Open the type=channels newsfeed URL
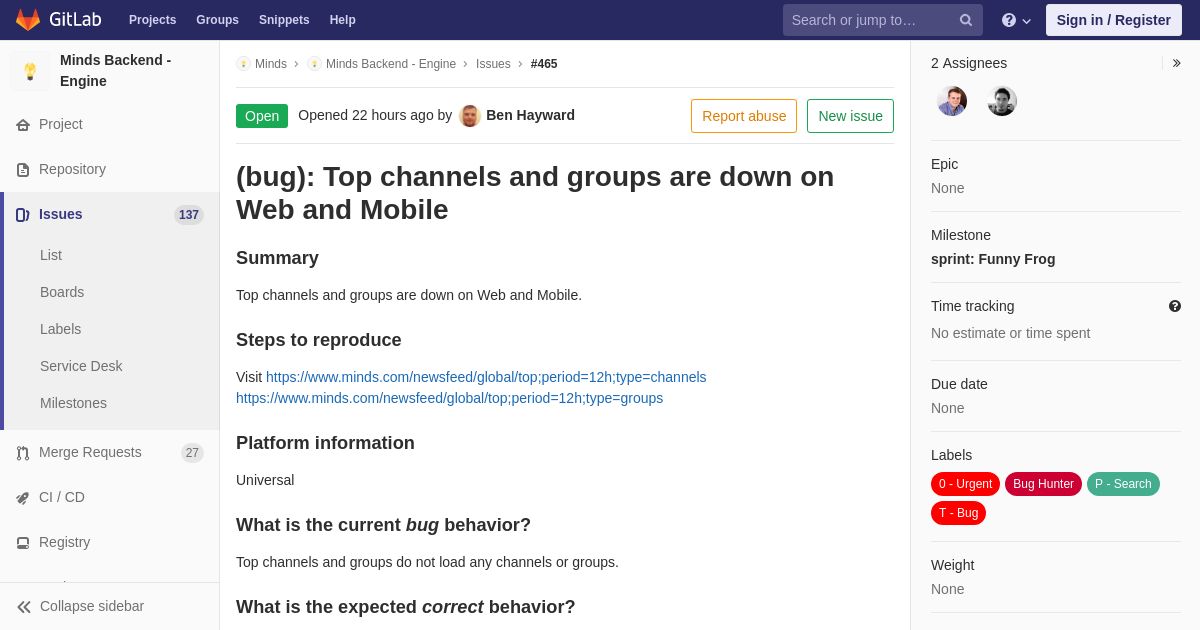 pos(486,378)
